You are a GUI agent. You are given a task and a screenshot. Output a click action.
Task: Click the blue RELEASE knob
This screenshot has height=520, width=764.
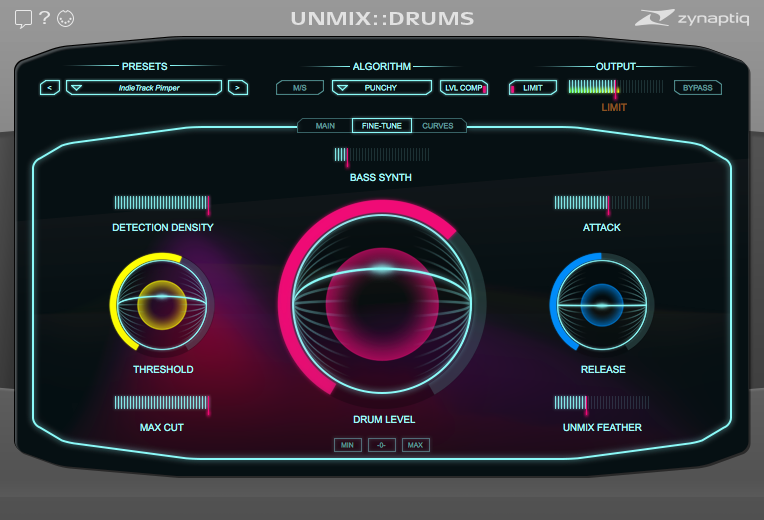coord(602,304)
